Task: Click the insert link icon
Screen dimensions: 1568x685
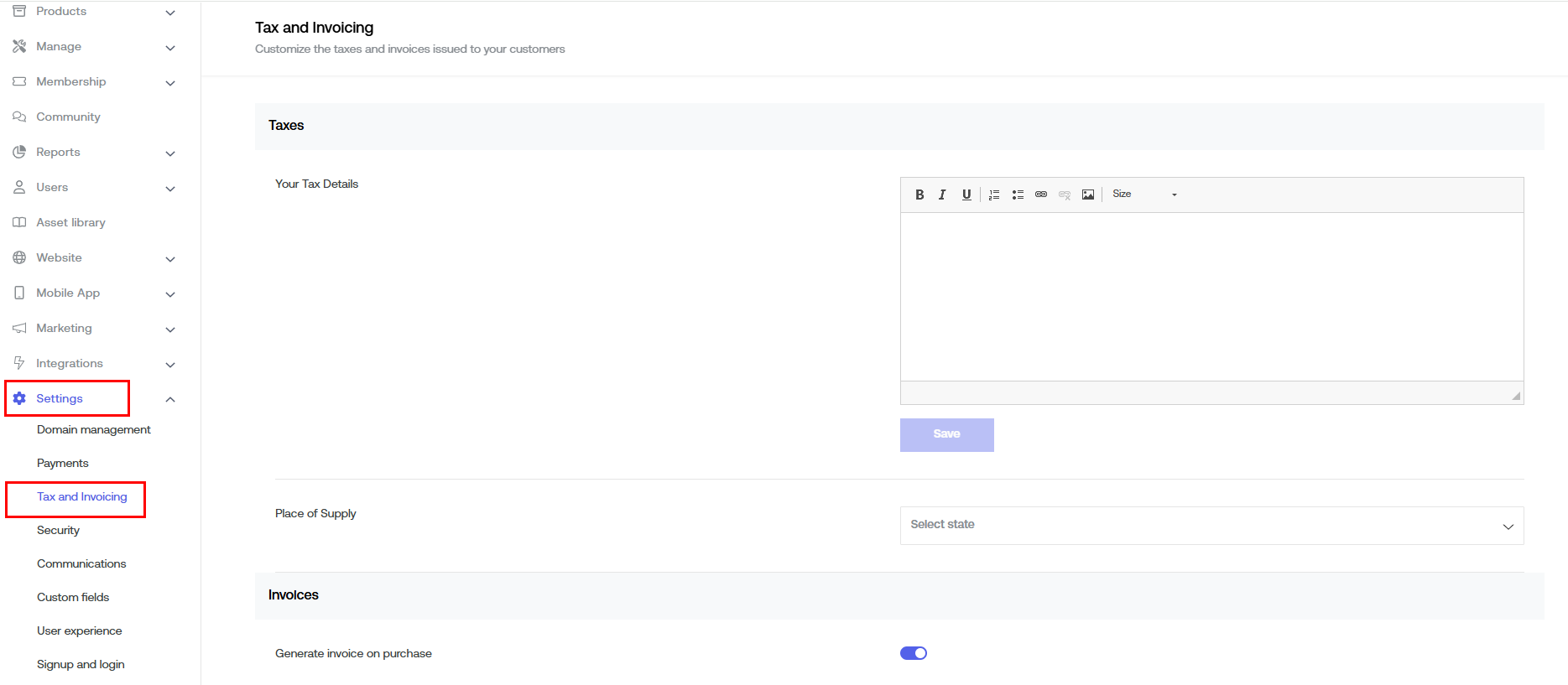Action: point(1041,195)
